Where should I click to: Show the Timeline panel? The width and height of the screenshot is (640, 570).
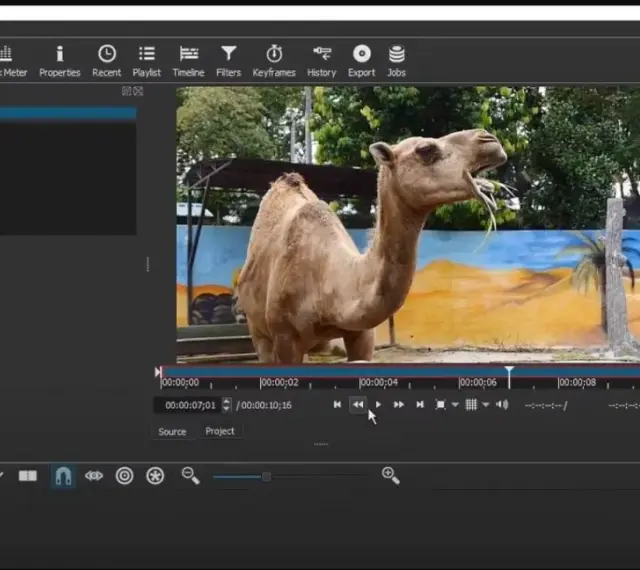[x=188, y=61]
